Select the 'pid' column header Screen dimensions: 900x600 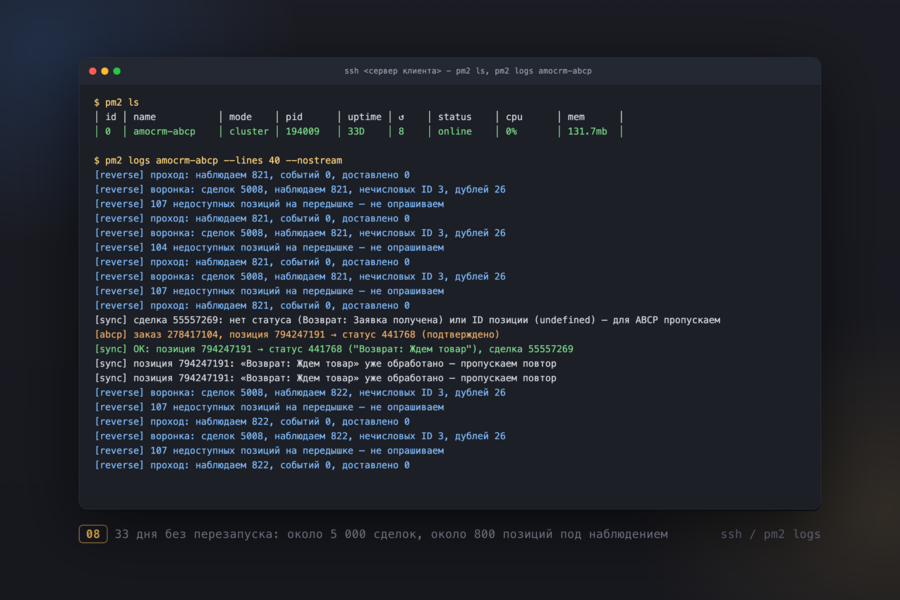click(x=294, y=117)
